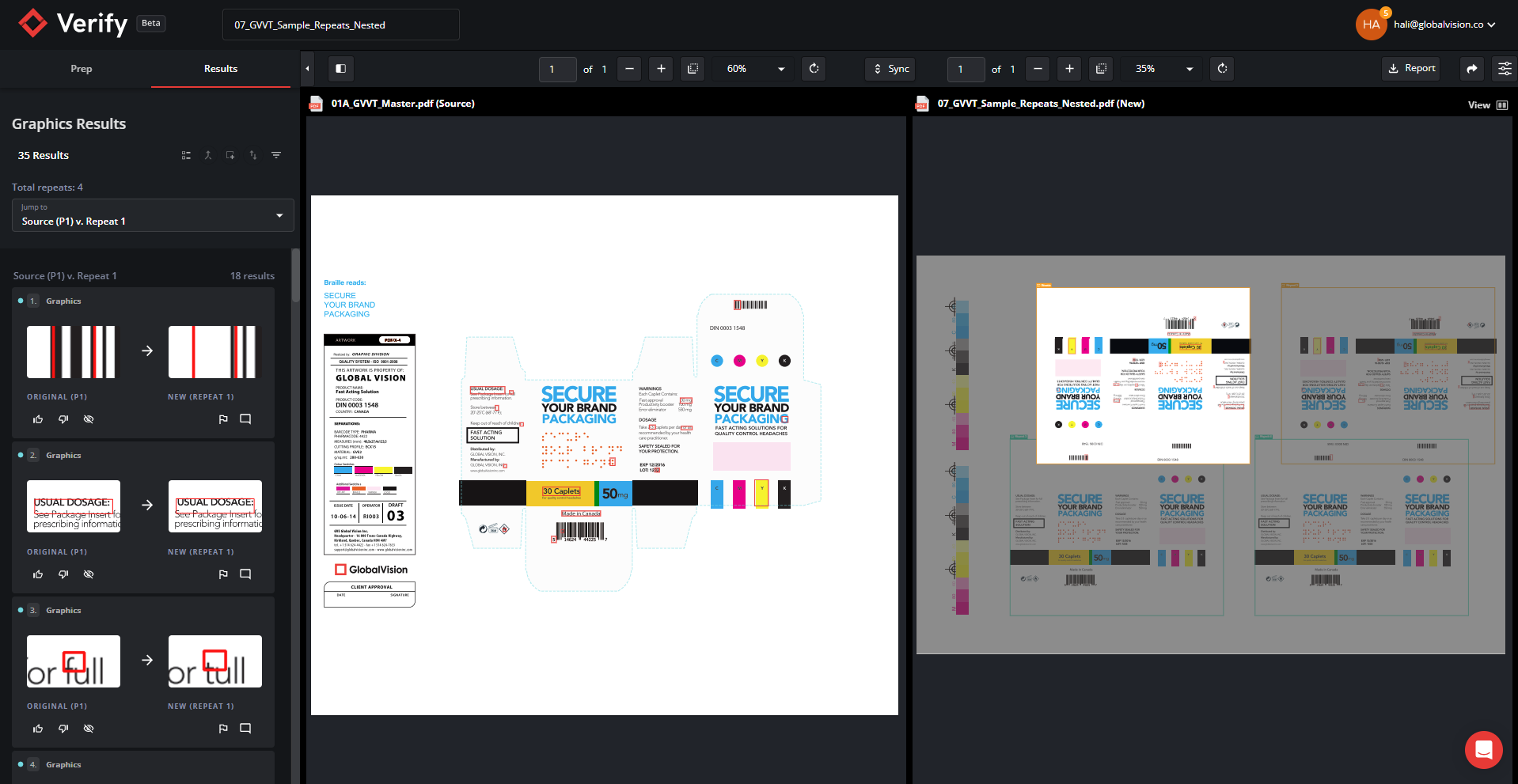Screen dimensions: 1518x784
Task: Toggle the View split layout
Action: 1501,105
